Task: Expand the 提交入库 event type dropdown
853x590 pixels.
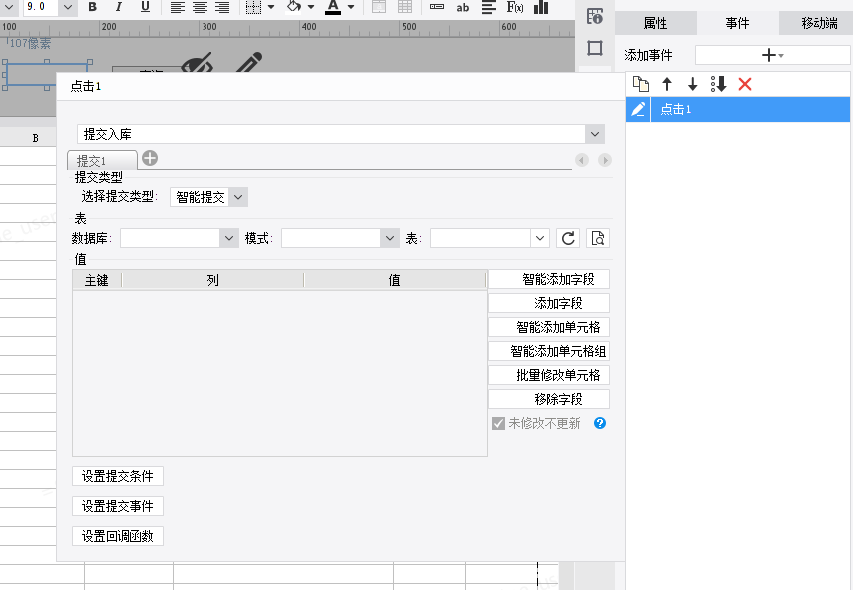Action: 595,134
